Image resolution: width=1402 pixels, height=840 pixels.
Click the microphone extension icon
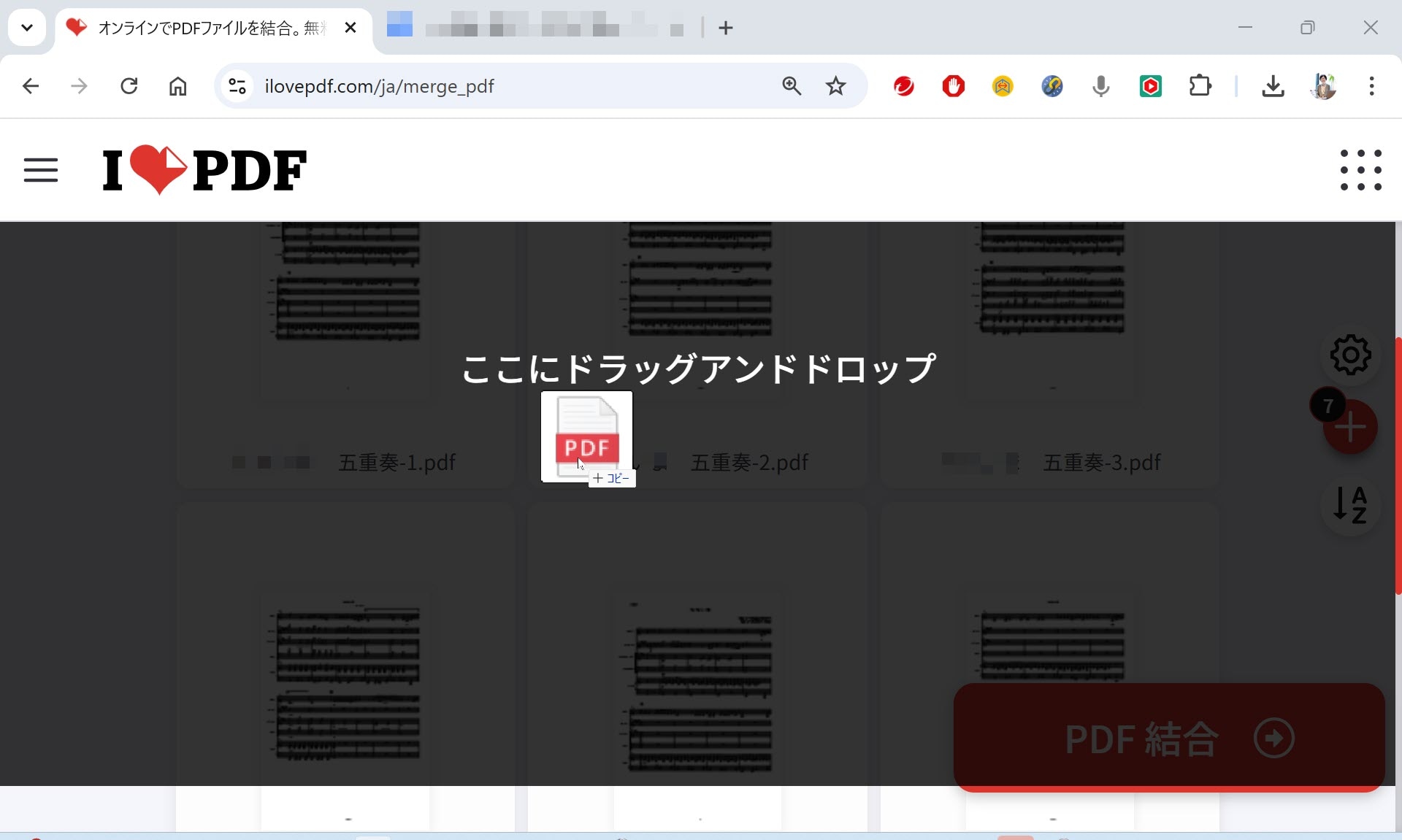[x=1100, y=86]
